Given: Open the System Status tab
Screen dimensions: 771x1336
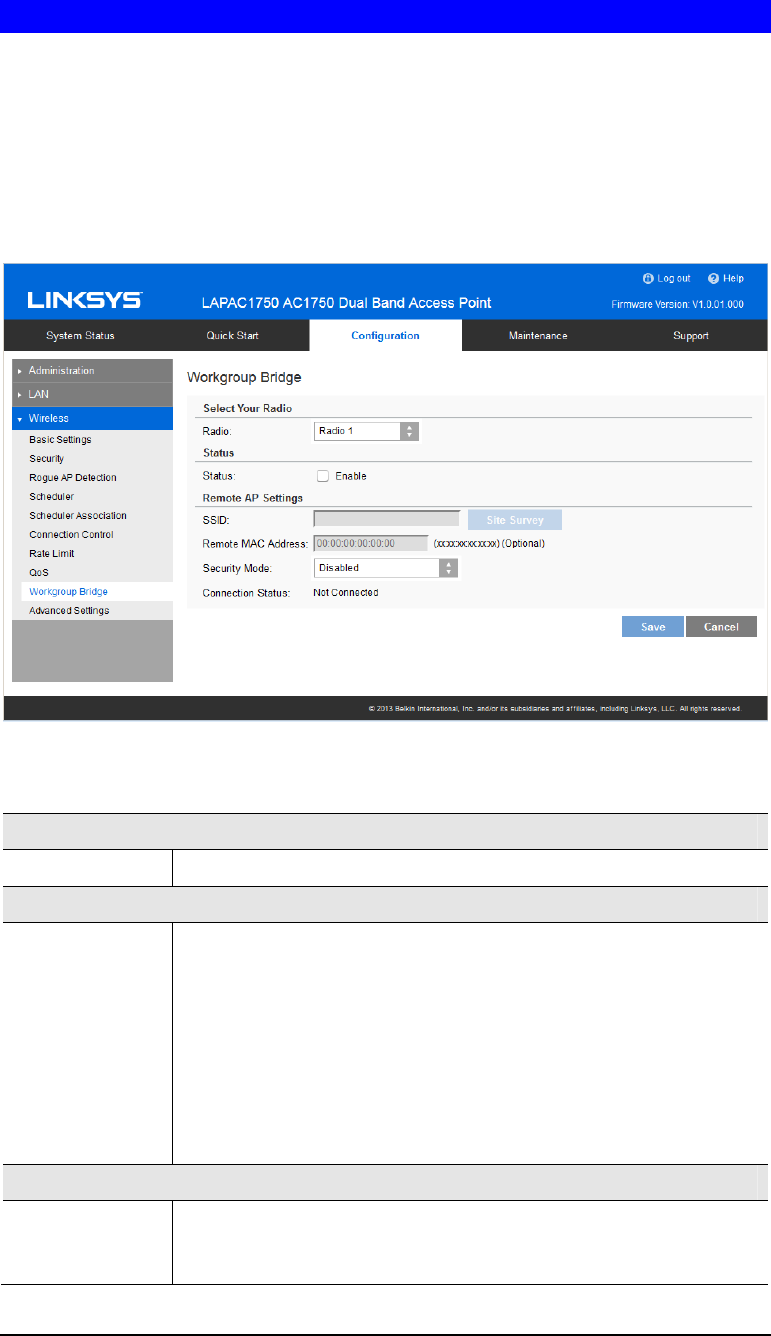Looking at the screenshot, I should click(x=79, y=335).
